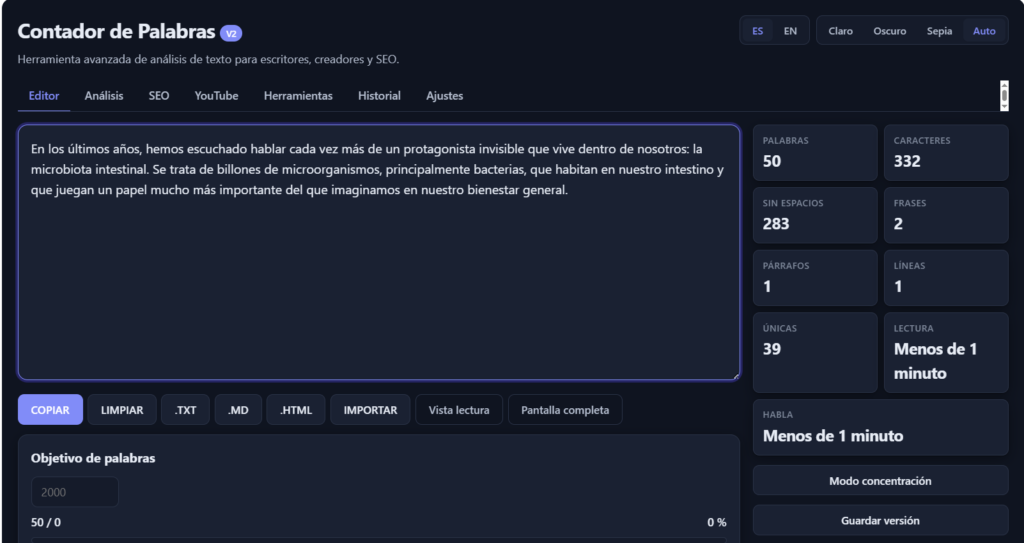
Task: Click the IMPORTAR button
Action: pyautogui.click(x=370, y=410)
